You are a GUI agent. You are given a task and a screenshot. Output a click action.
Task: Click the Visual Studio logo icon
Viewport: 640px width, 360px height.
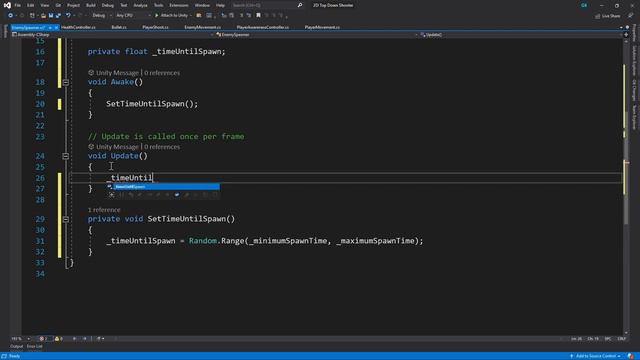click(x=7, y=5)
